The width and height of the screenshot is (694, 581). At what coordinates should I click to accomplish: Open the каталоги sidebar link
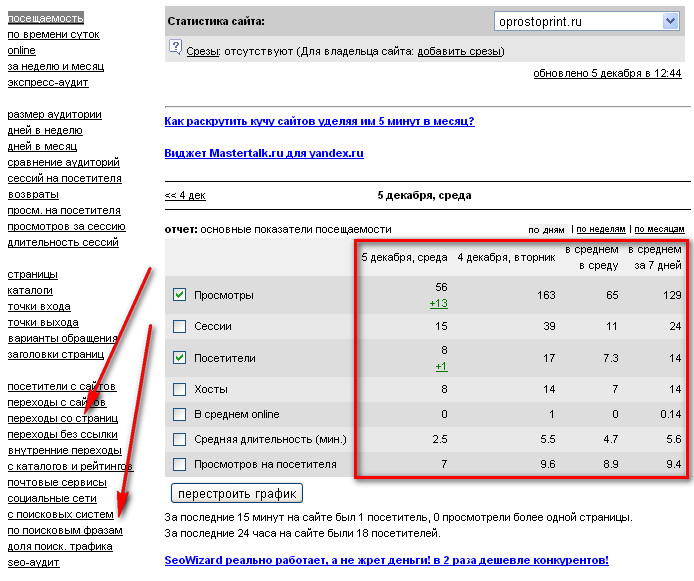click(30, 291)
